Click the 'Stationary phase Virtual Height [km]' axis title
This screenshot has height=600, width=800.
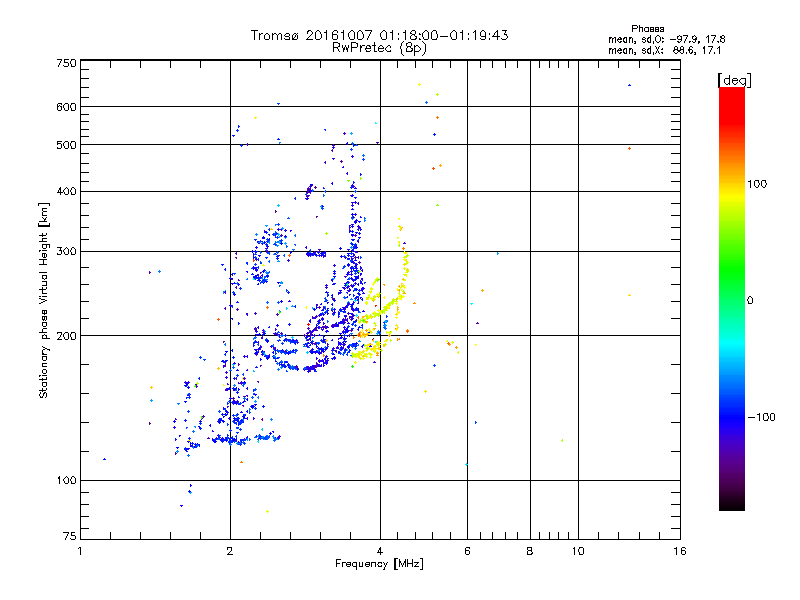[44, 300]
